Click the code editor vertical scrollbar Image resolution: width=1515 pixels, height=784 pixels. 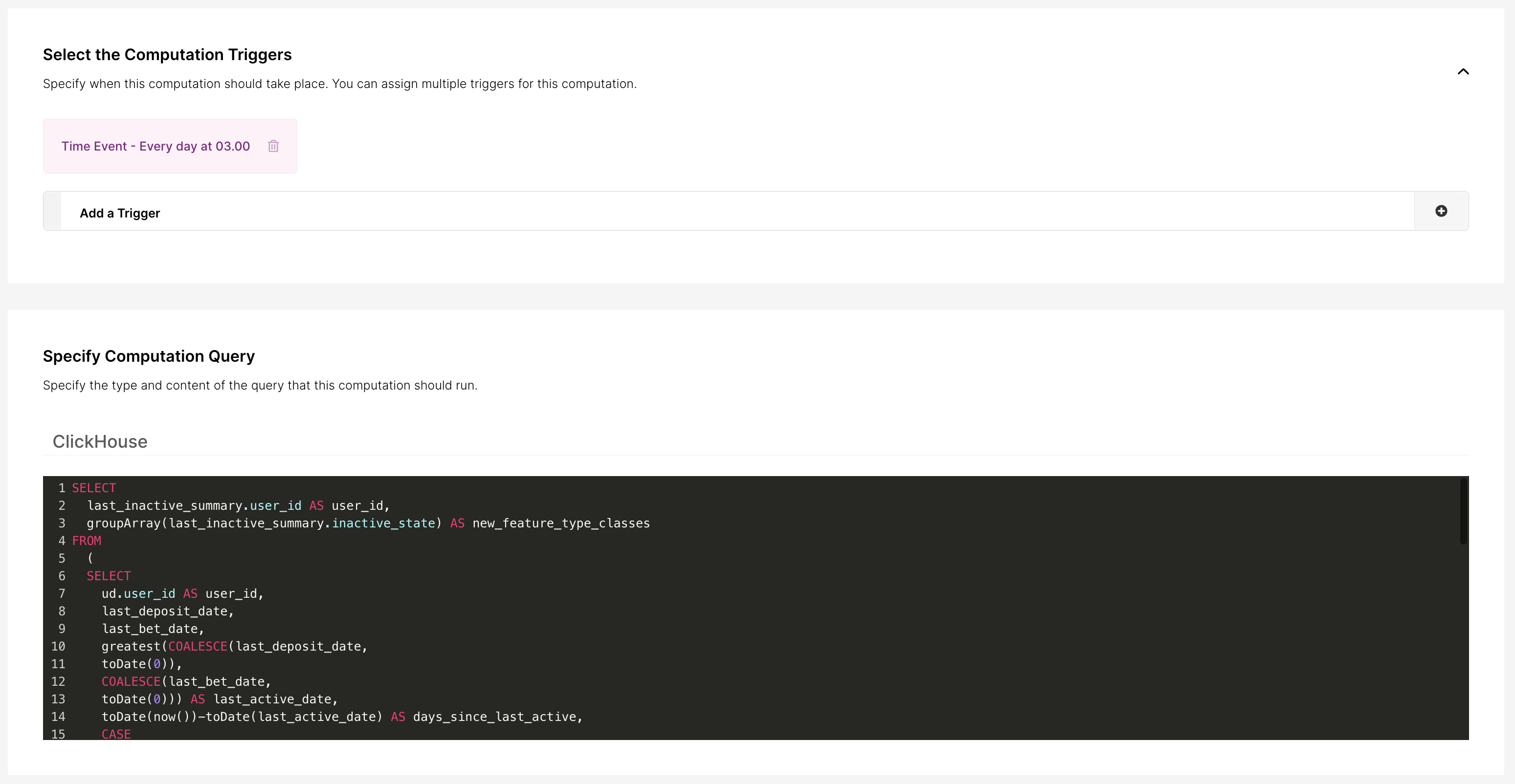[1463, 511]
